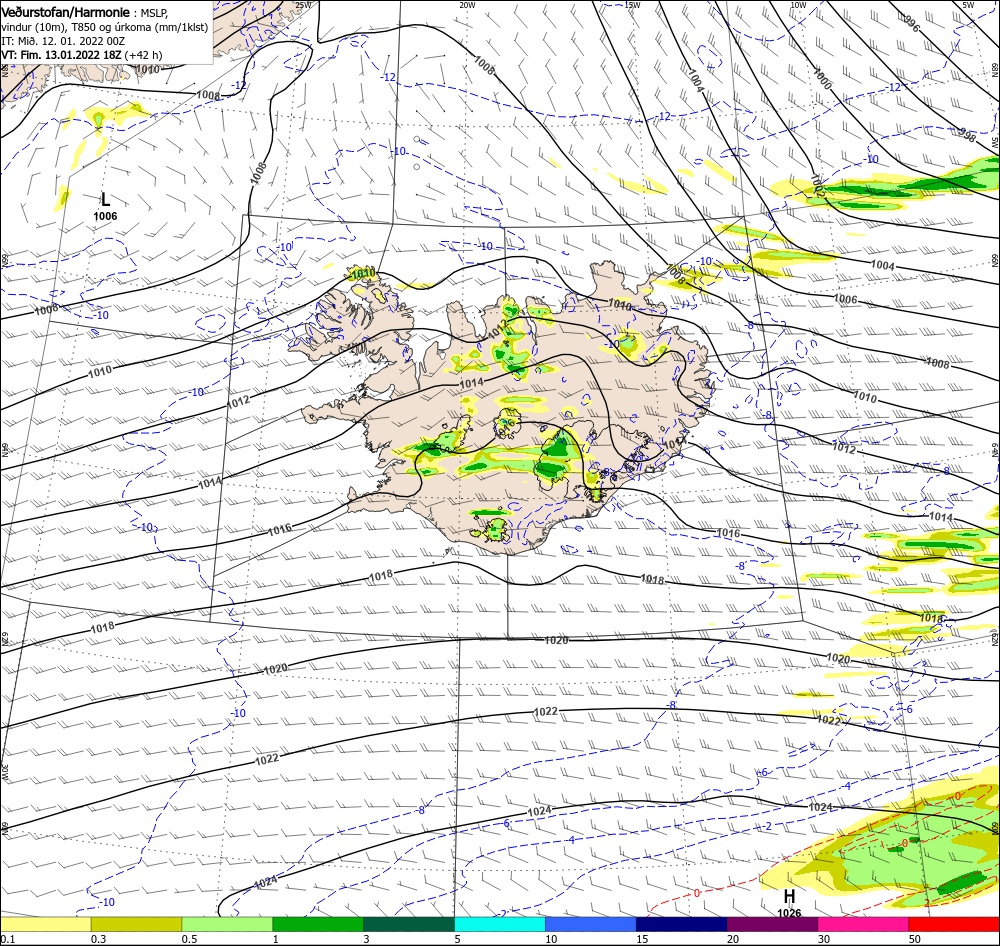Screen dimensions: 1000x946
Task: Click the cyan 5–10 legend swatch
Action: tap(500, 924)
